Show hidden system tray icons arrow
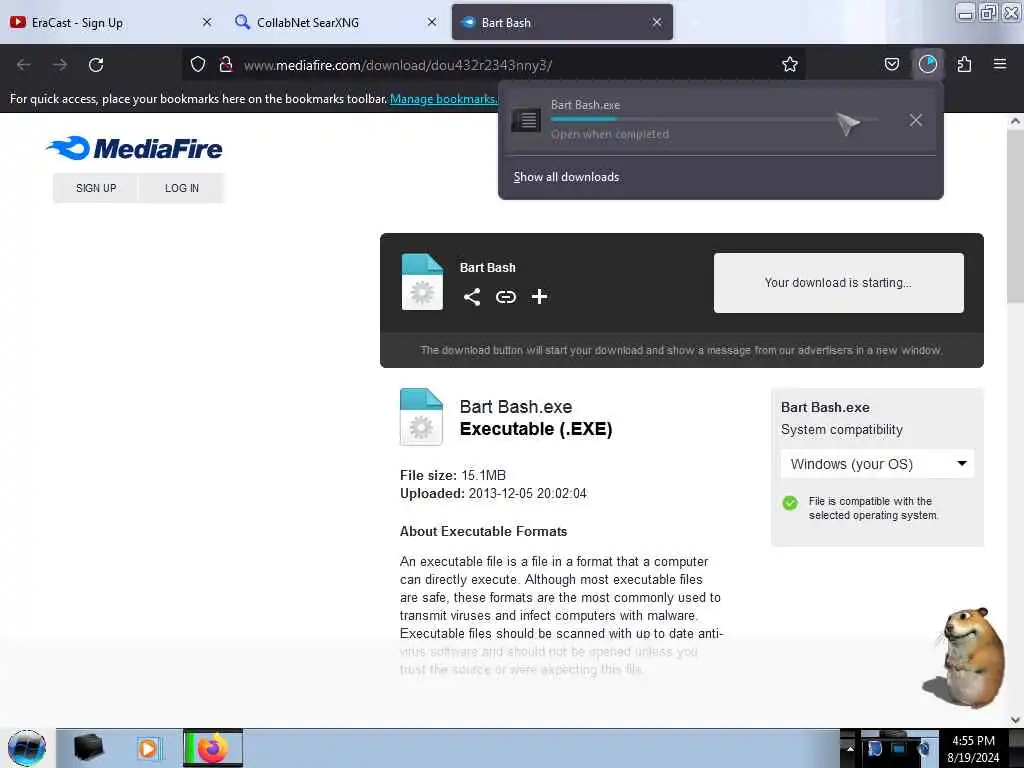Viewport: 1024px width, 768px height. click(x=850, y=748)
